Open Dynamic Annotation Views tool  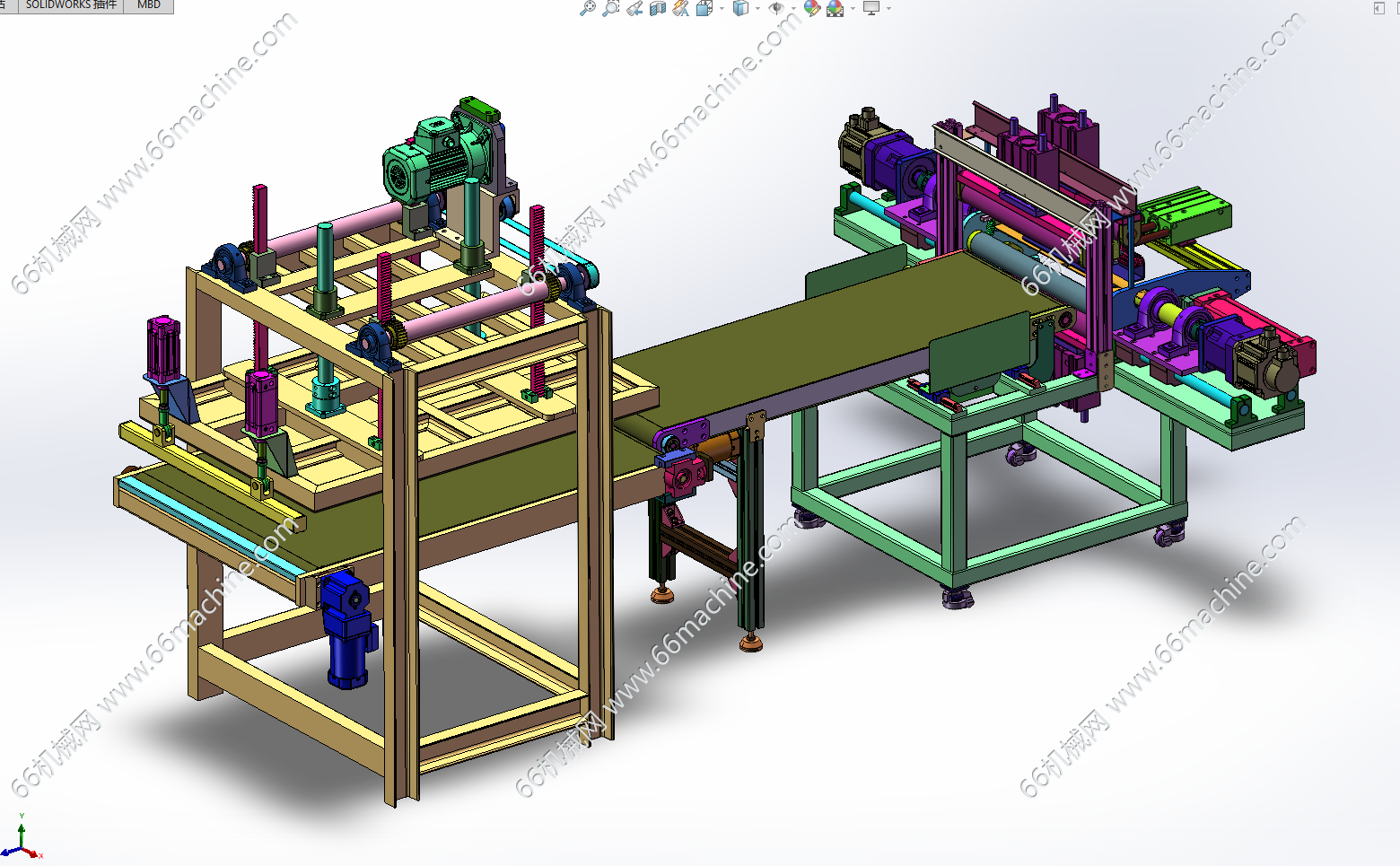(x=681, y=8)
